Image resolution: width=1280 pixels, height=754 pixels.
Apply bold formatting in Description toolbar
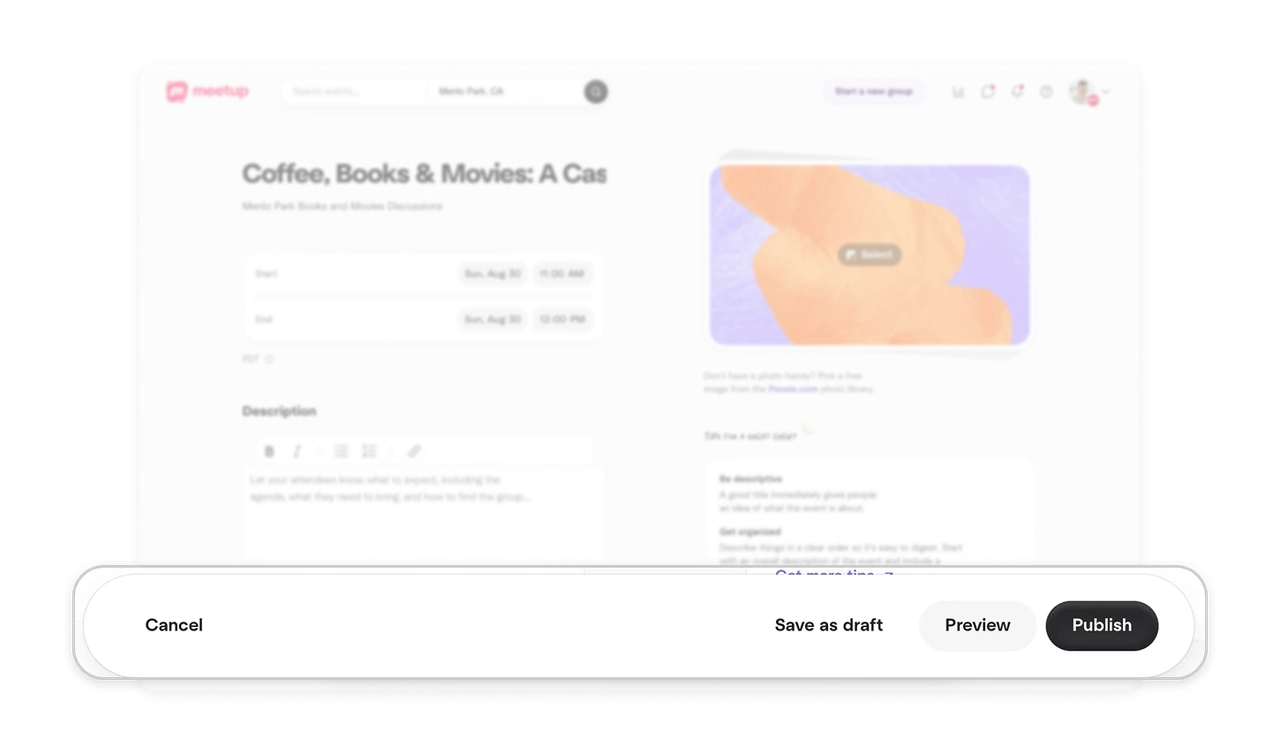[x=269, y=451]
